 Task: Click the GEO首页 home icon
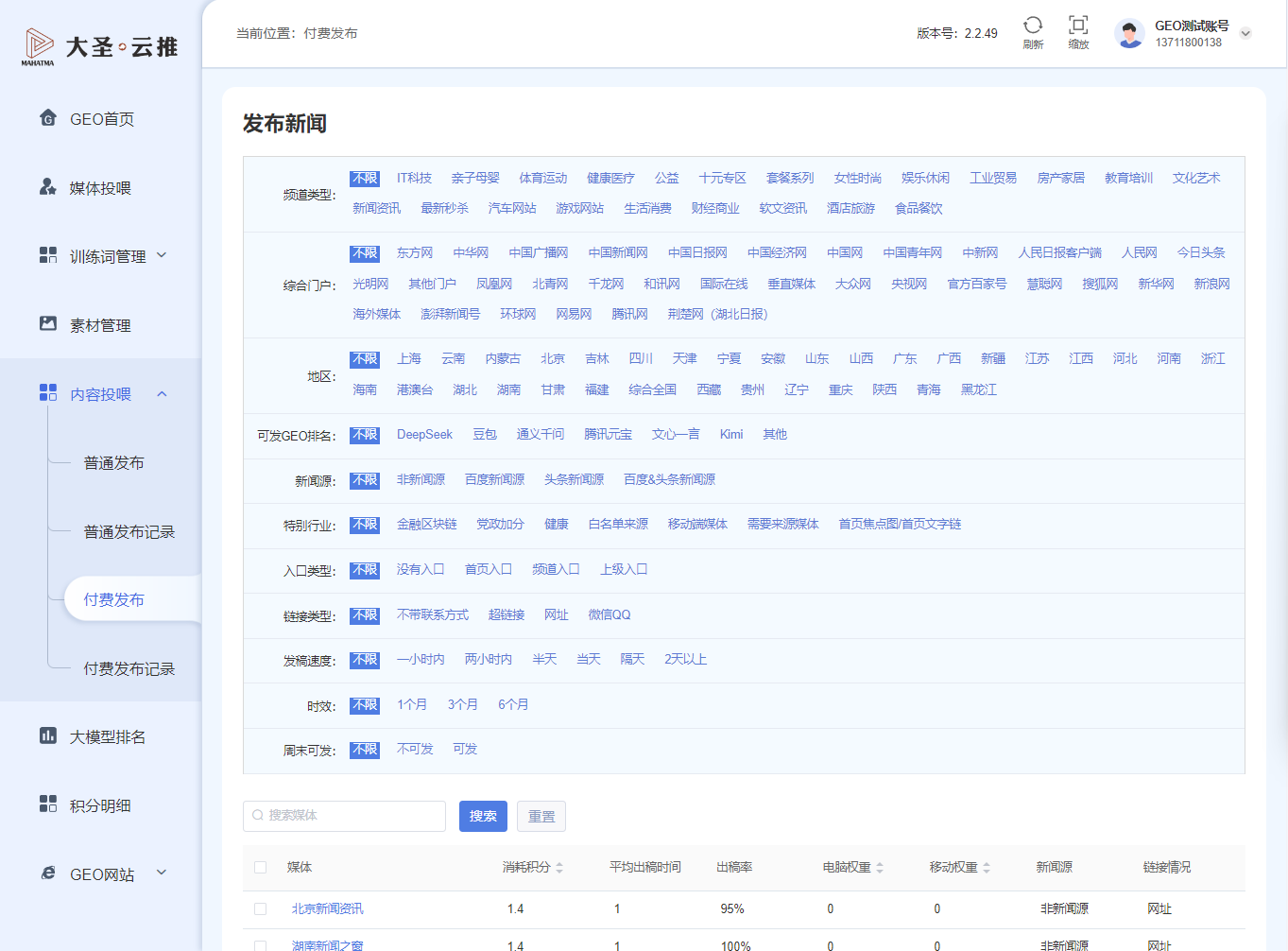pyautogui.click(x=48, y=118)
